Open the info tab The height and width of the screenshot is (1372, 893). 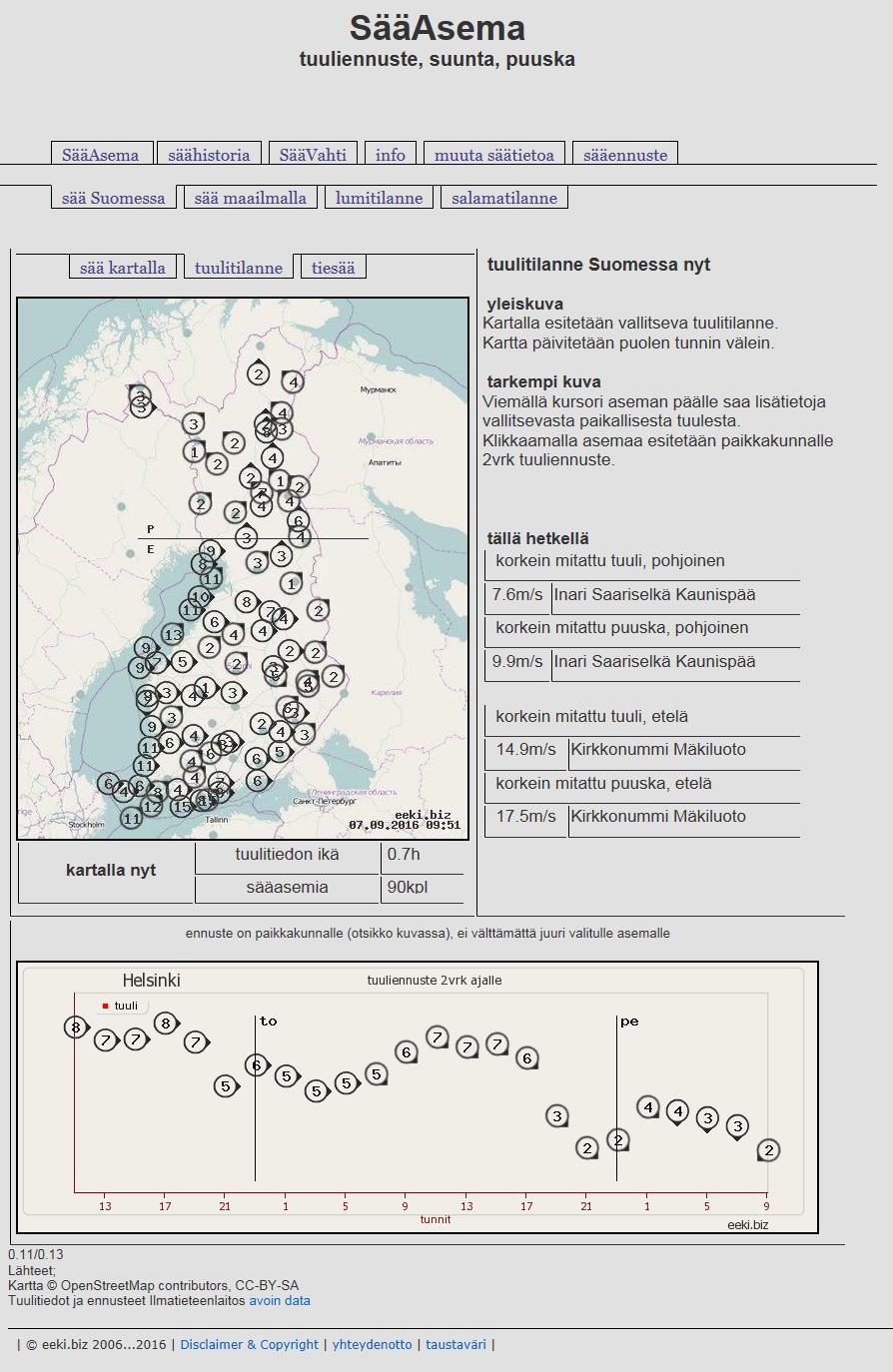[x=391, y=154]
